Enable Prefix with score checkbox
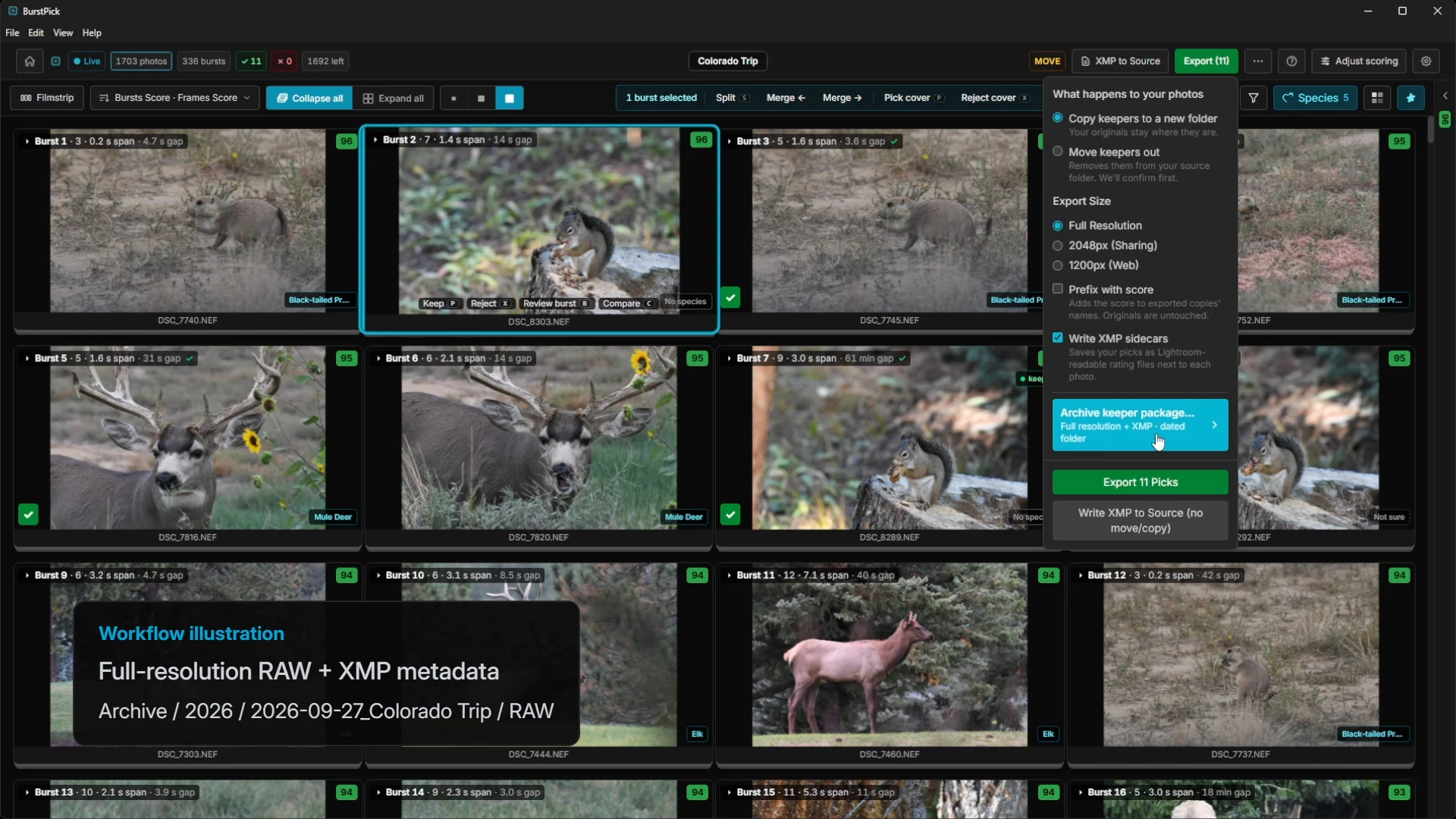 (1057, 289)
